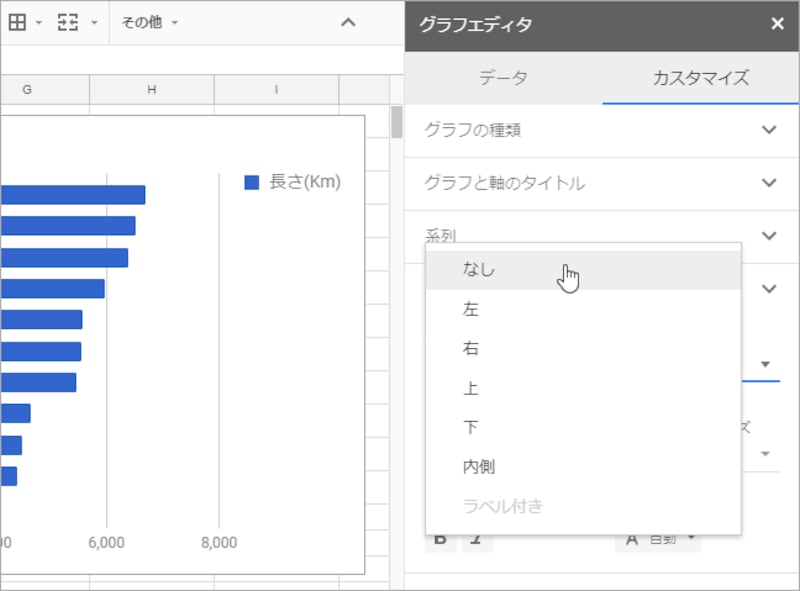Collapse the toolbar with the chevron icon
Image resolution: width=800 pixels, height=591 pixels.
click(x=348, y=20)
